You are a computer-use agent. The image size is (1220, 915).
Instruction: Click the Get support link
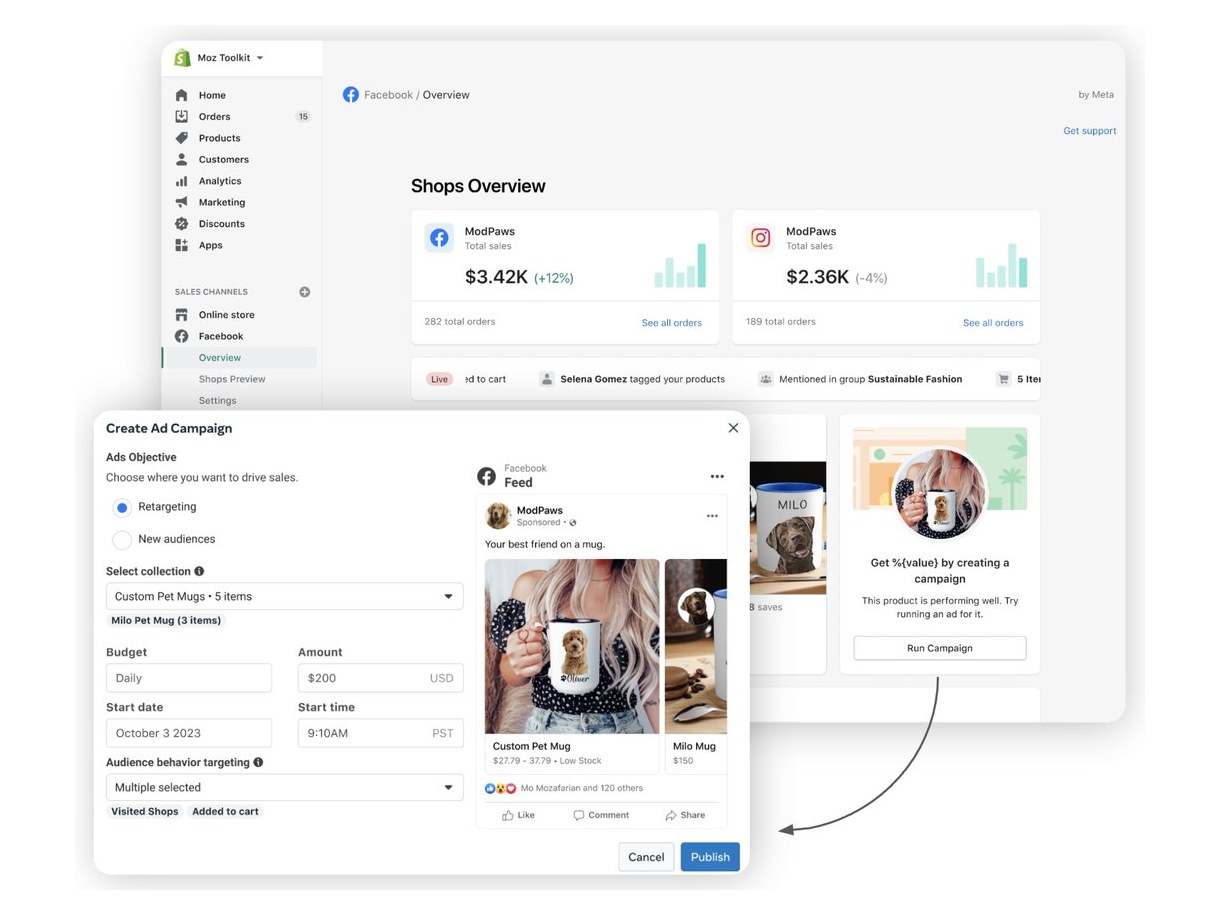coord(1090,131)
